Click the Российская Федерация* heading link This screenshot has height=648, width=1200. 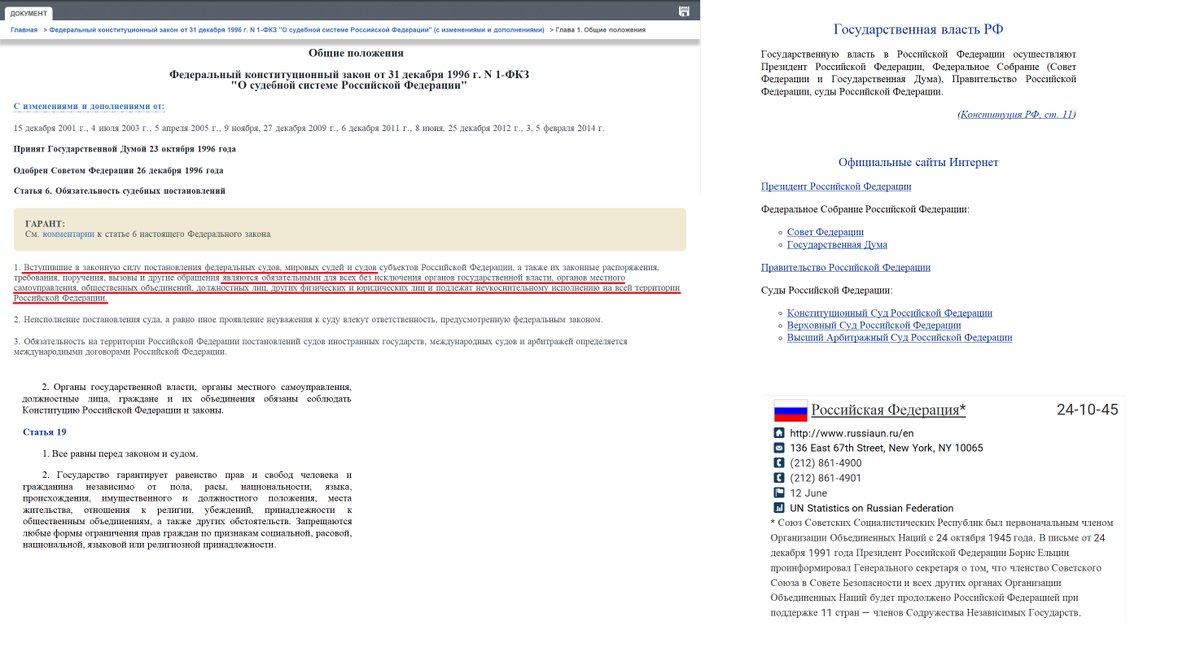888,410
